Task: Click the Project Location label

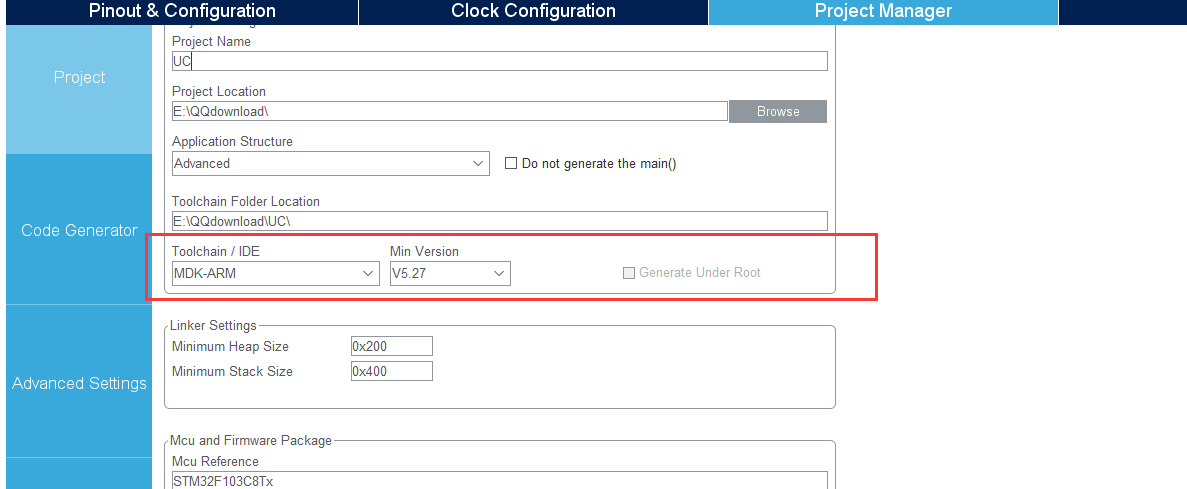Action: click(219, 92)
